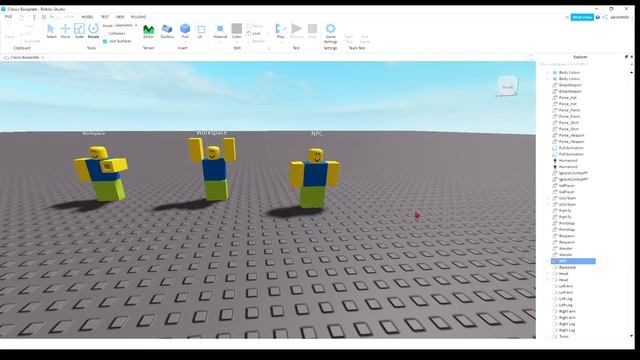Close the Classic Baseplate document tab
Image resolution: width=640 pixels, height=360 pixels.
tap(43, 58)
